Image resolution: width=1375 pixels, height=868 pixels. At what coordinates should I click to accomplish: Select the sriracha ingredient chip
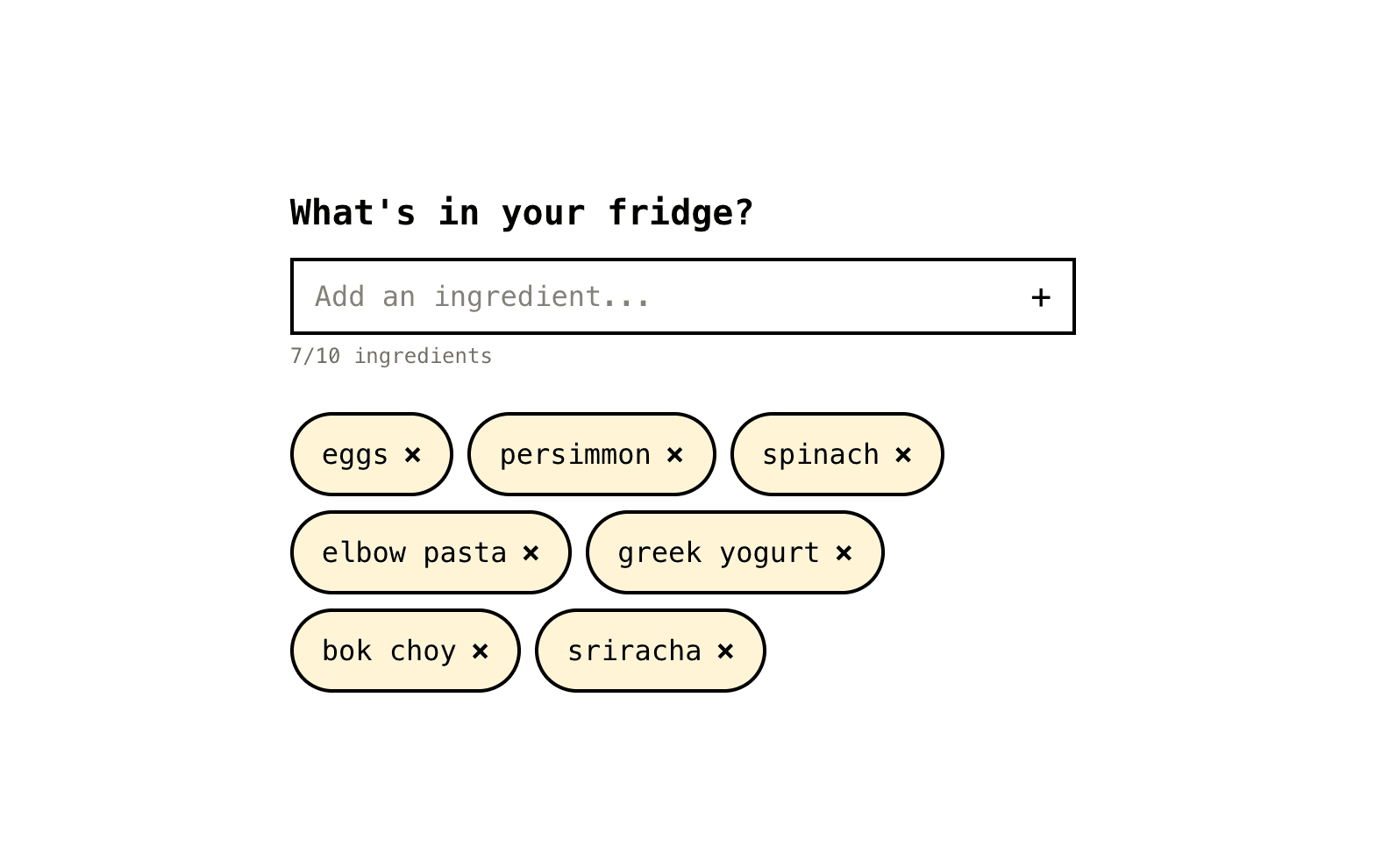click(634, 651)
